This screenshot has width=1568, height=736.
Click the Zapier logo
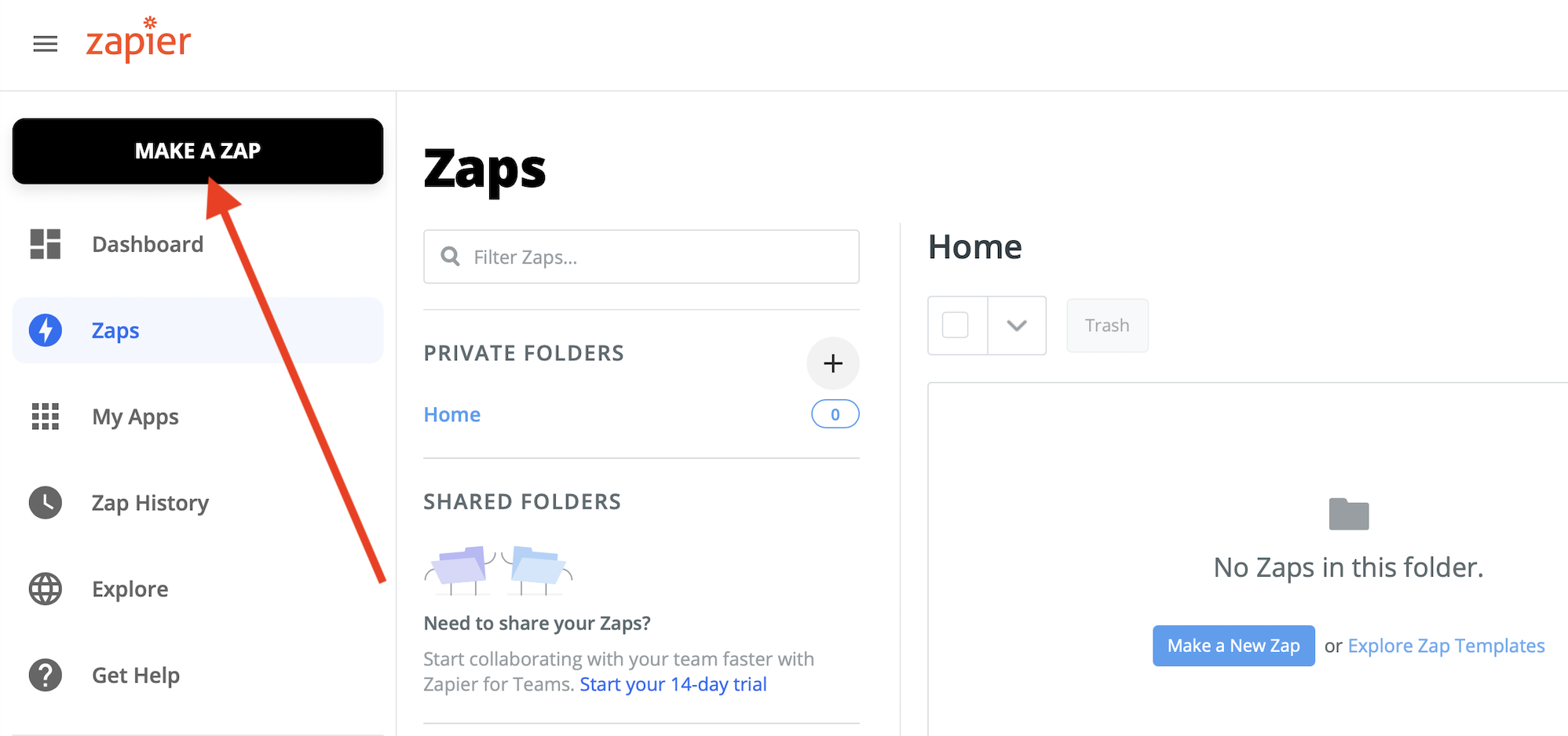pos(138,41)
